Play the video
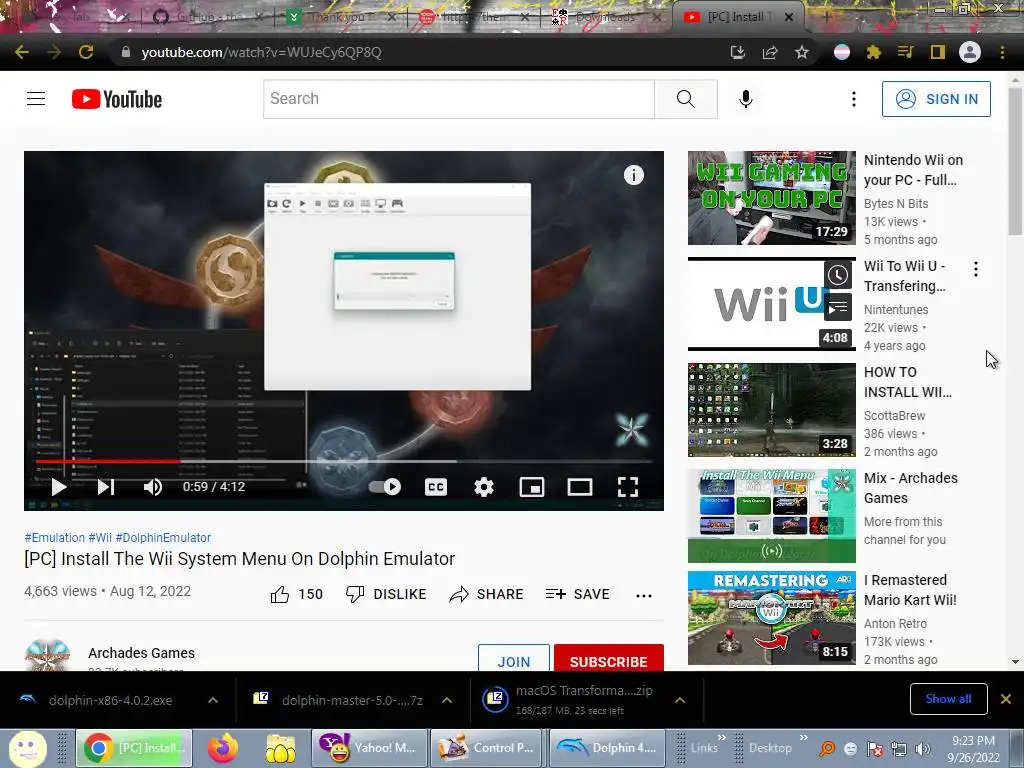Image resolution: width=1024 pixels, height=768 pixels. point(59,487)
